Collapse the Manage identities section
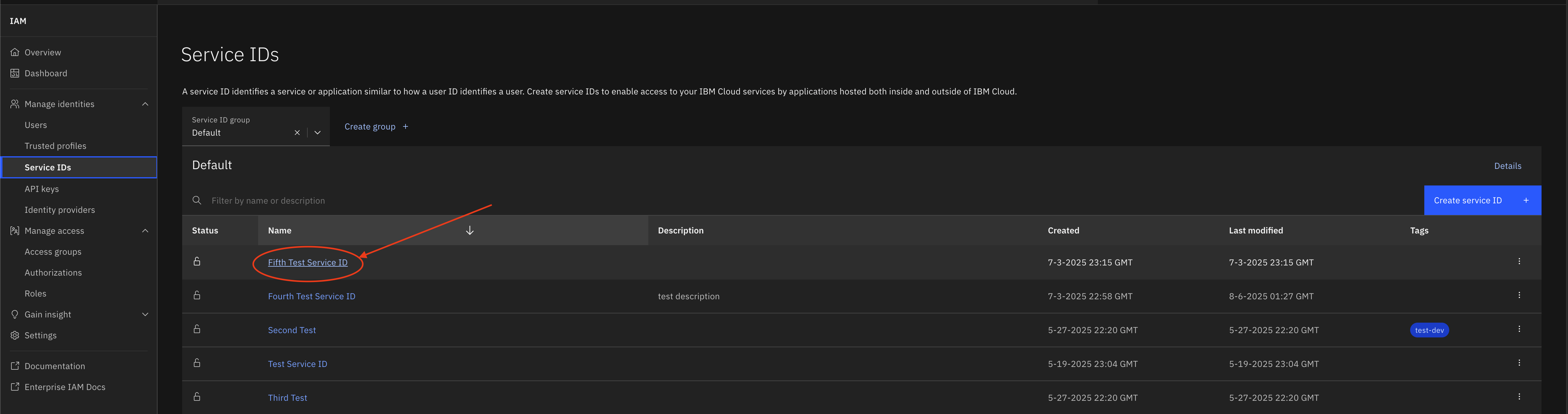Screen dimensions: 1568x414 (145, 104)
